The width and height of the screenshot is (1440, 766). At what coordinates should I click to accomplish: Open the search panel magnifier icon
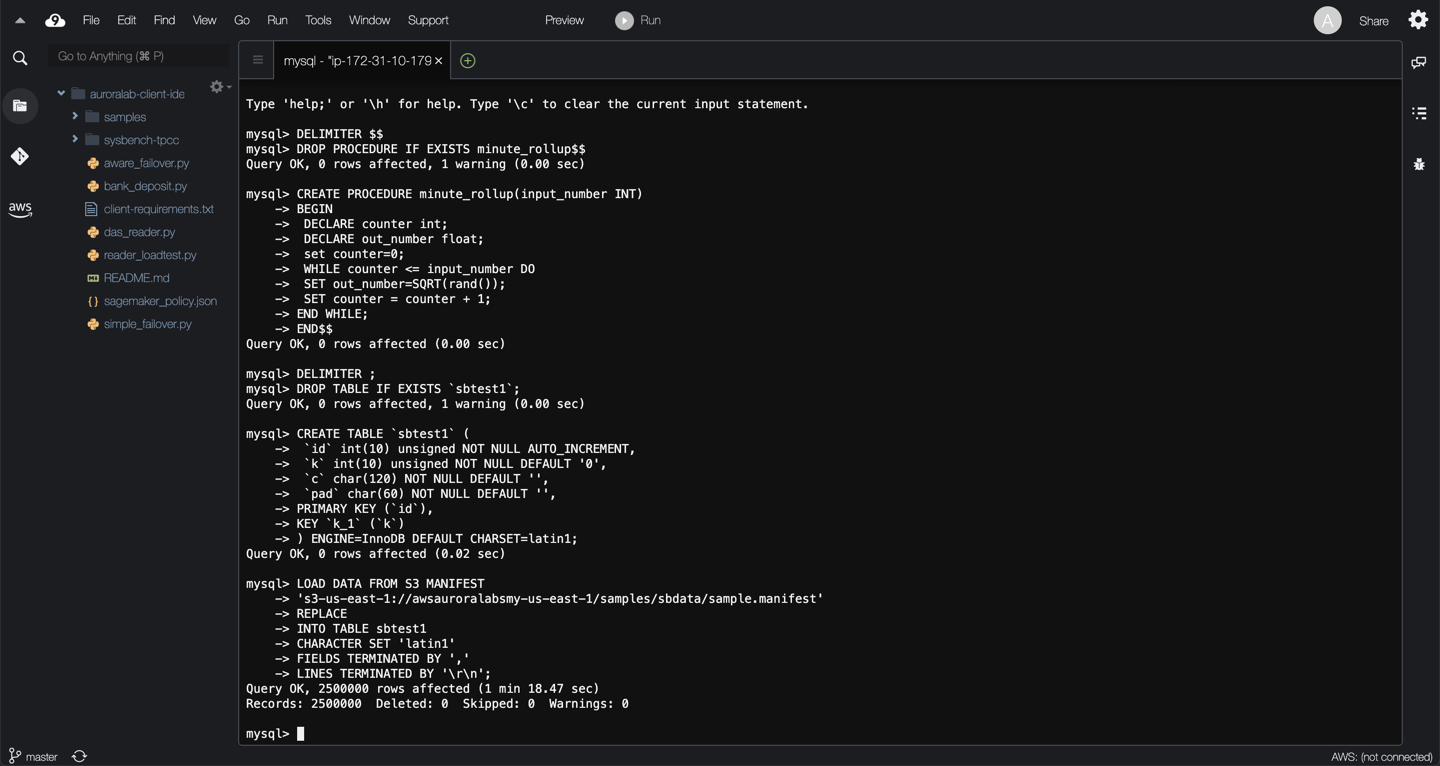coord(20,58)
